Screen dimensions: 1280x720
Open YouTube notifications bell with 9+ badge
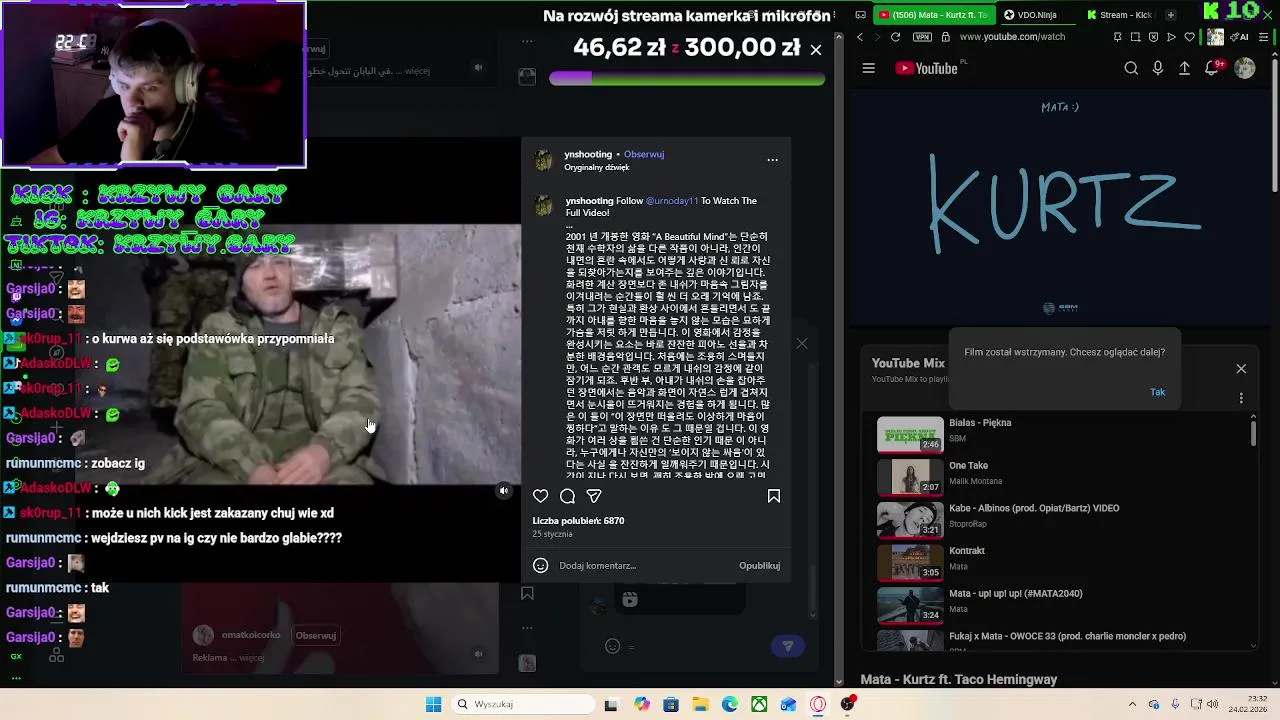point(1213,68)
